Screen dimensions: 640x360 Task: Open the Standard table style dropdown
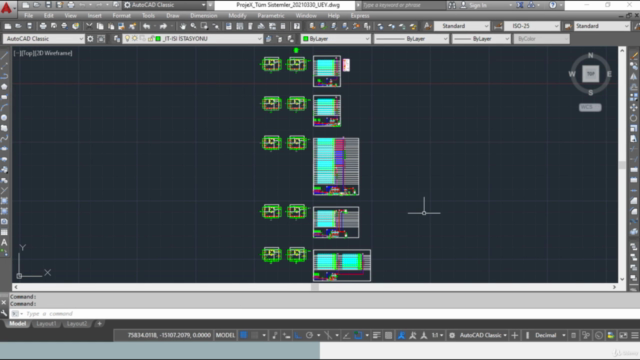coord(602,26)
